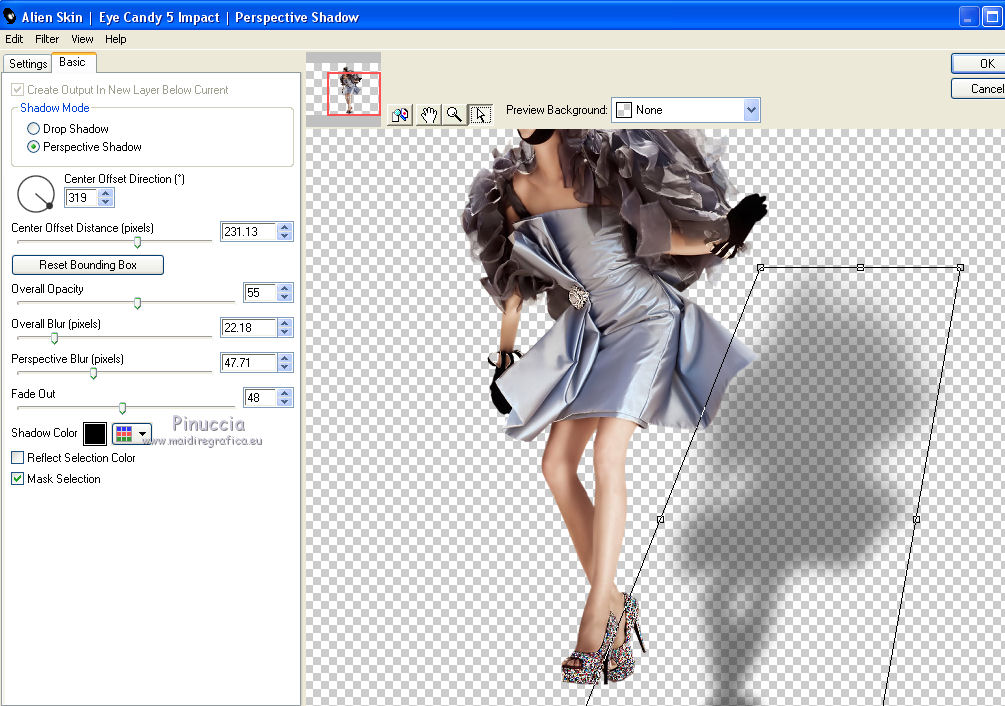The width and height of the screenshot is (1005, 706).
Task: Select Drop Shadow mode
Action: pos(33,129)
